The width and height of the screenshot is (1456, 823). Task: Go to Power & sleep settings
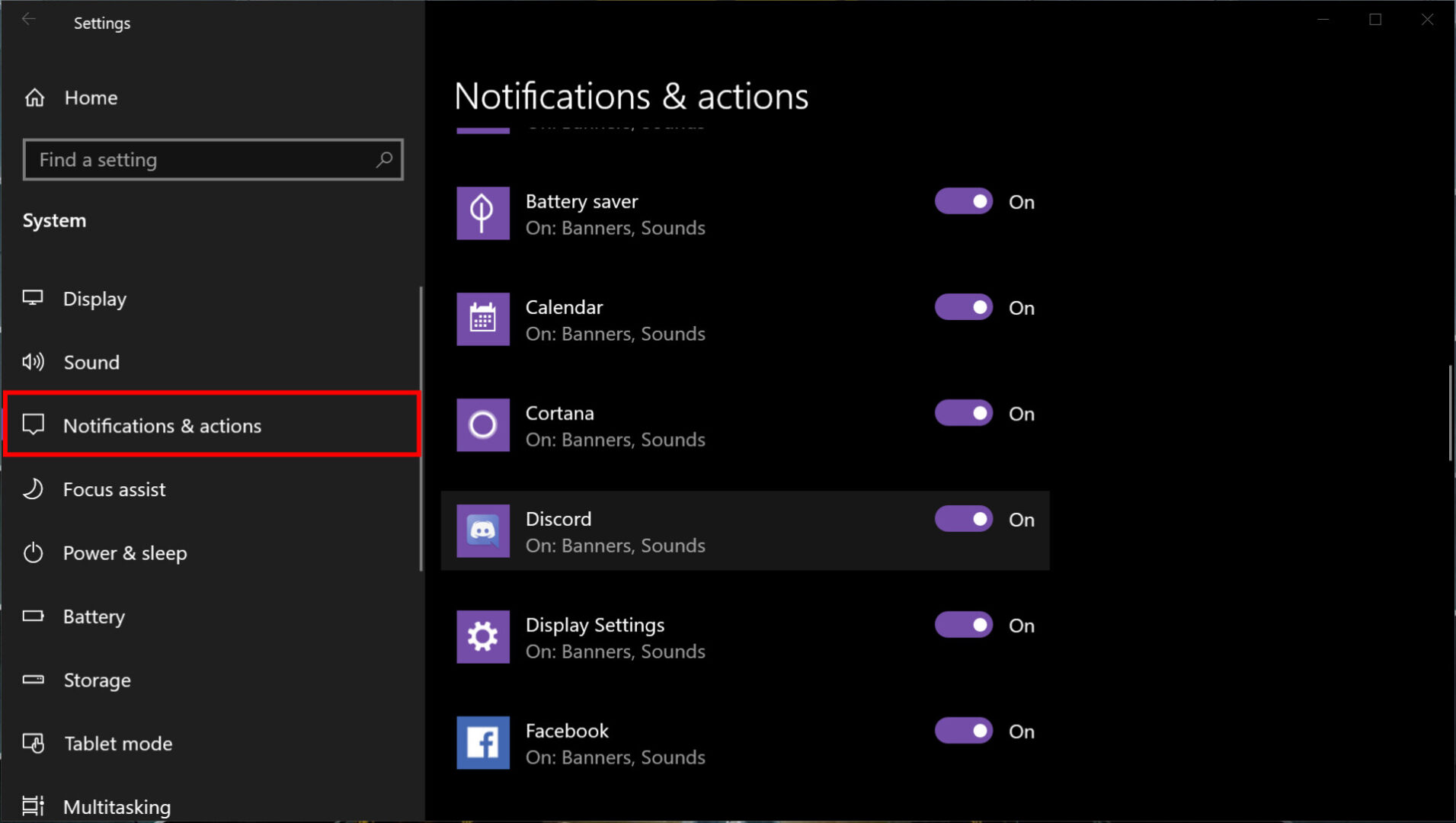tap(124, 553)
